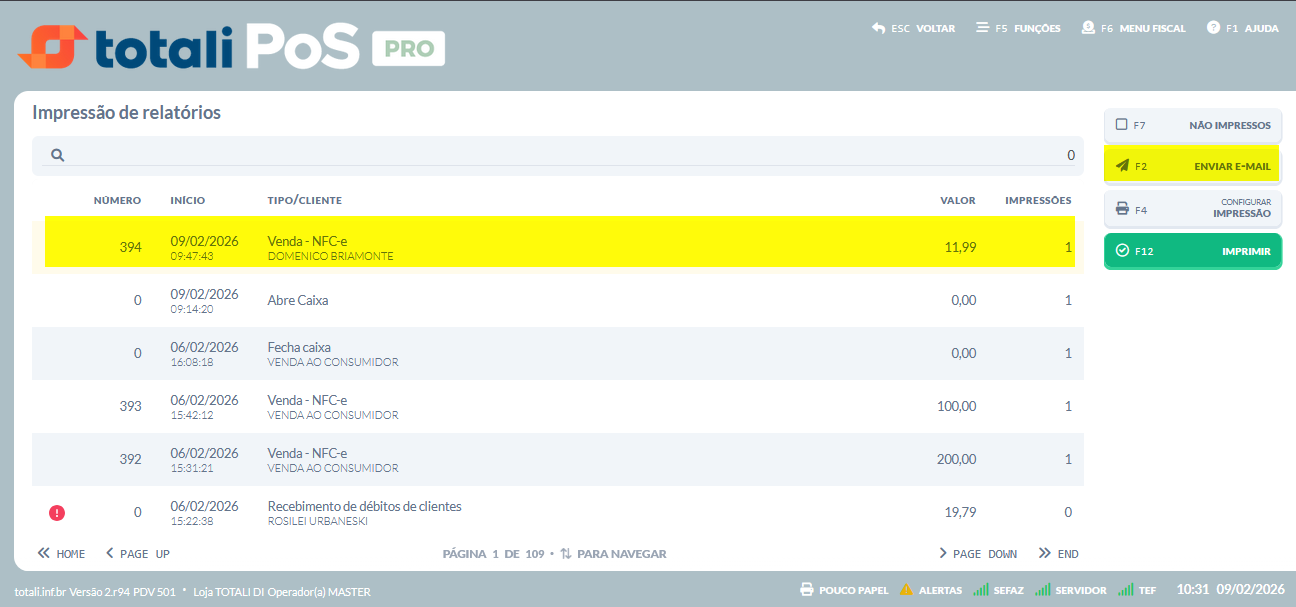The width and height of the screenshot is (1296, 607).
Task: Click the Pouco Papel printer status icon
Action: point(807,590)
